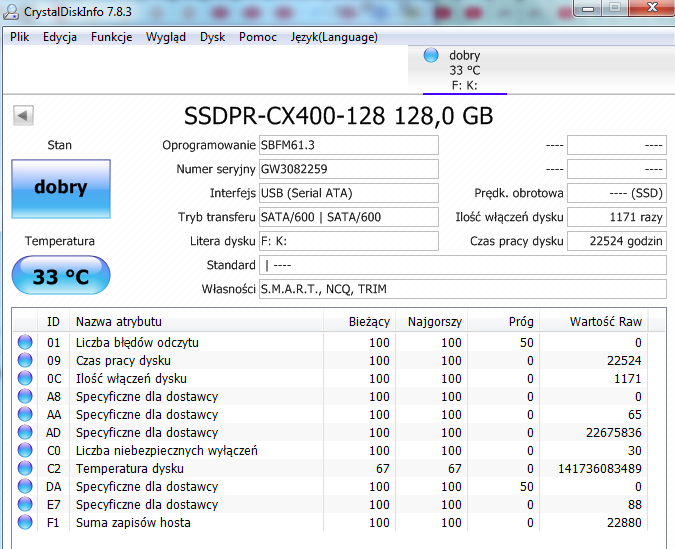Click raw value 22880

(x=624, y=522)
